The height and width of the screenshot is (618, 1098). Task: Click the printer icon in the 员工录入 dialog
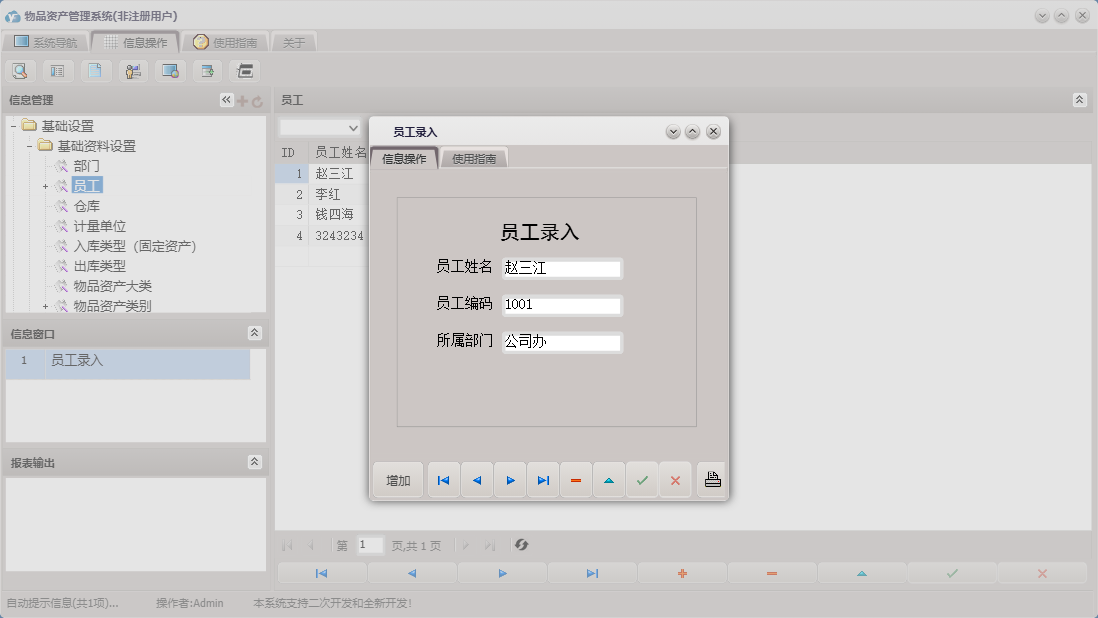point(711,479)
